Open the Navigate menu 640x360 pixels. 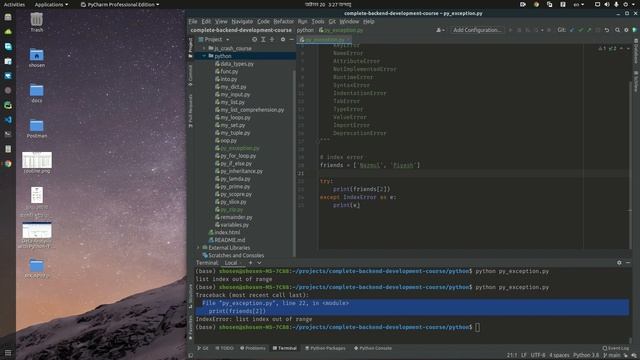point(242,21)
